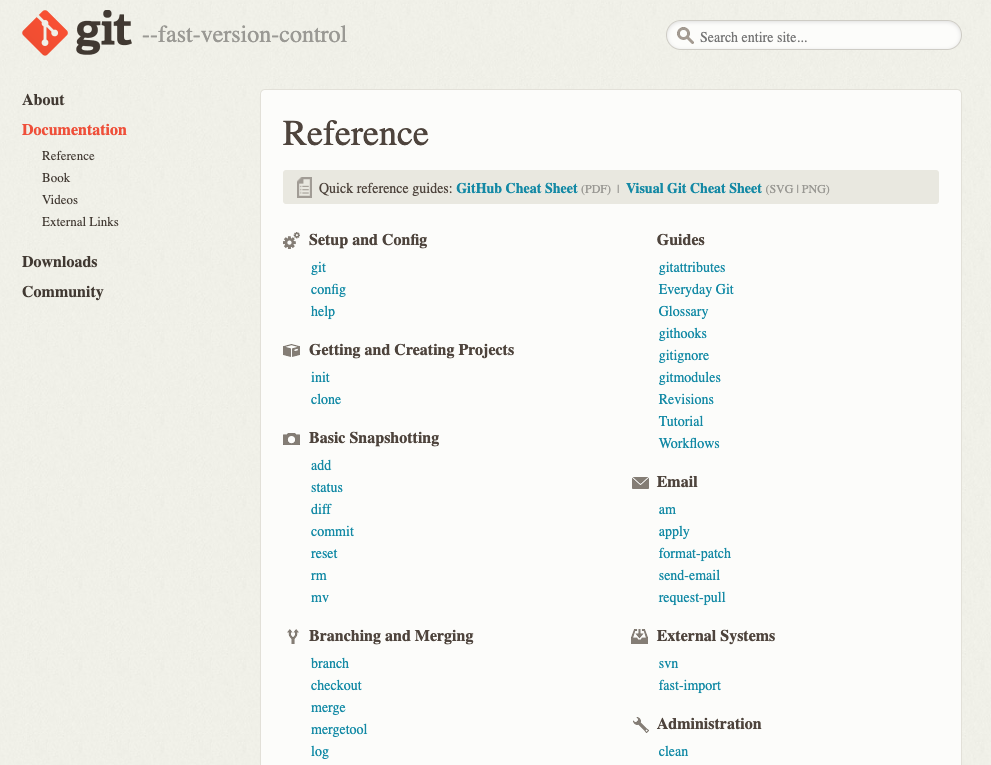This screenshot has width=991, height=765.
Task: Click the gears icon next to Setup and Config
Action: tap(291, 240)
